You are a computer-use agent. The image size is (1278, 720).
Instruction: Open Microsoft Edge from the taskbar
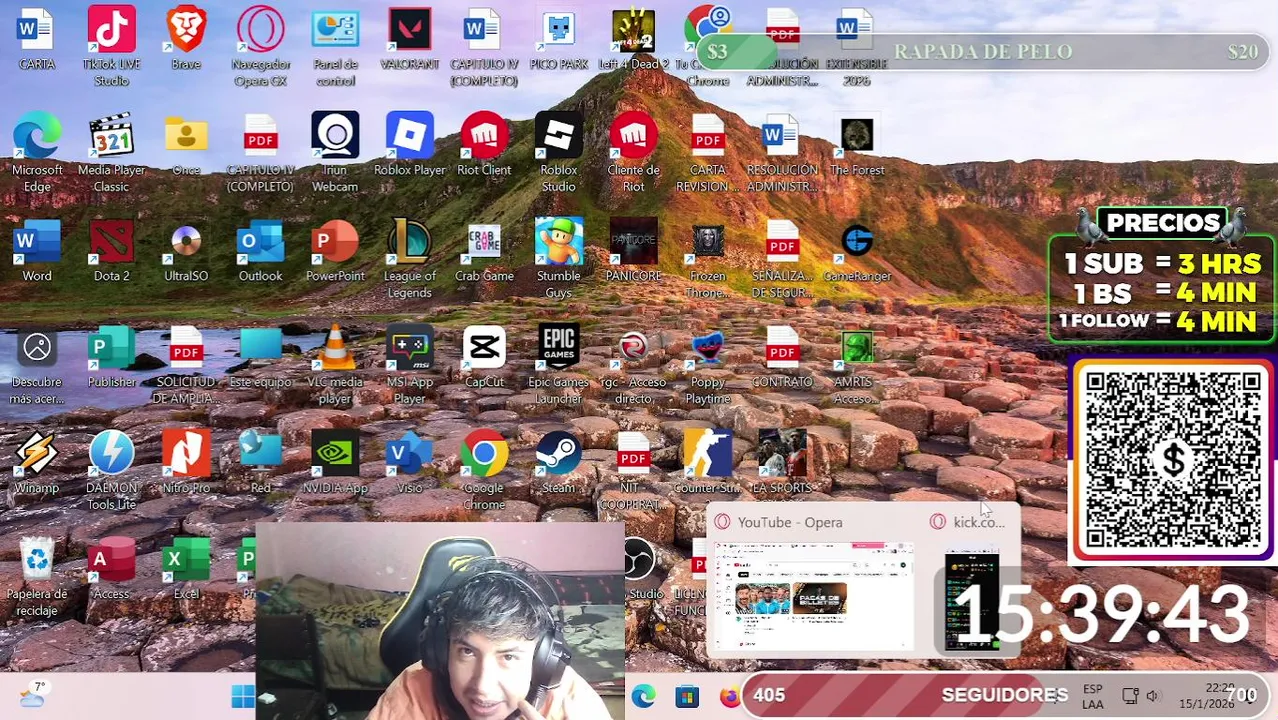coord(643,696)
